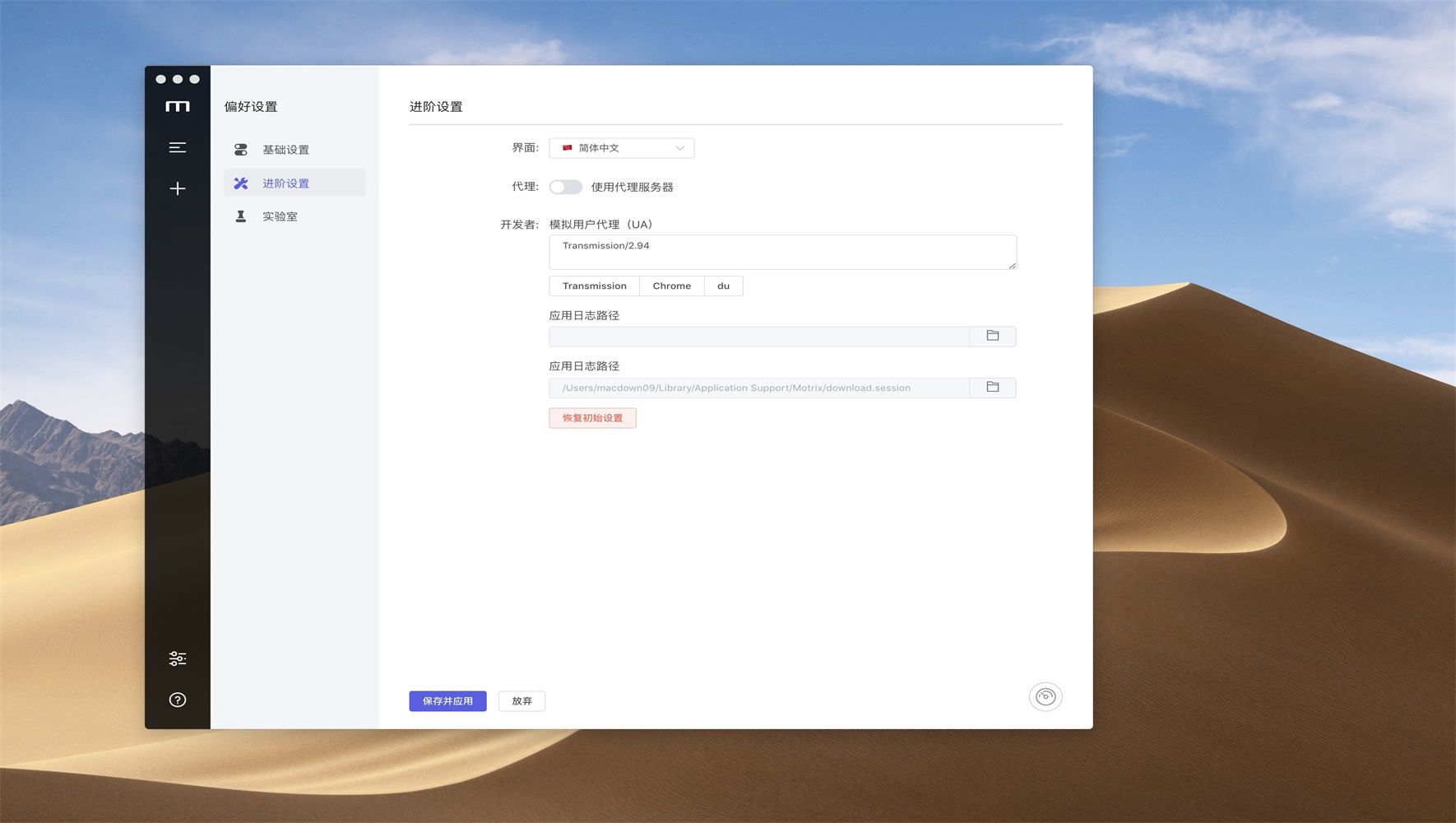Click the 应用日志路径 label above the download.session path

pos(584,366)
